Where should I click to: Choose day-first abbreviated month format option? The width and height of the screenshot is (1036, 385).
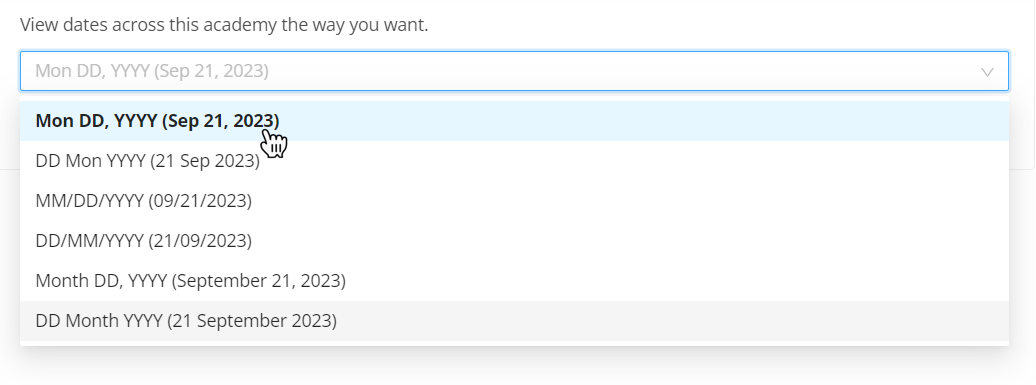point(514,161)
